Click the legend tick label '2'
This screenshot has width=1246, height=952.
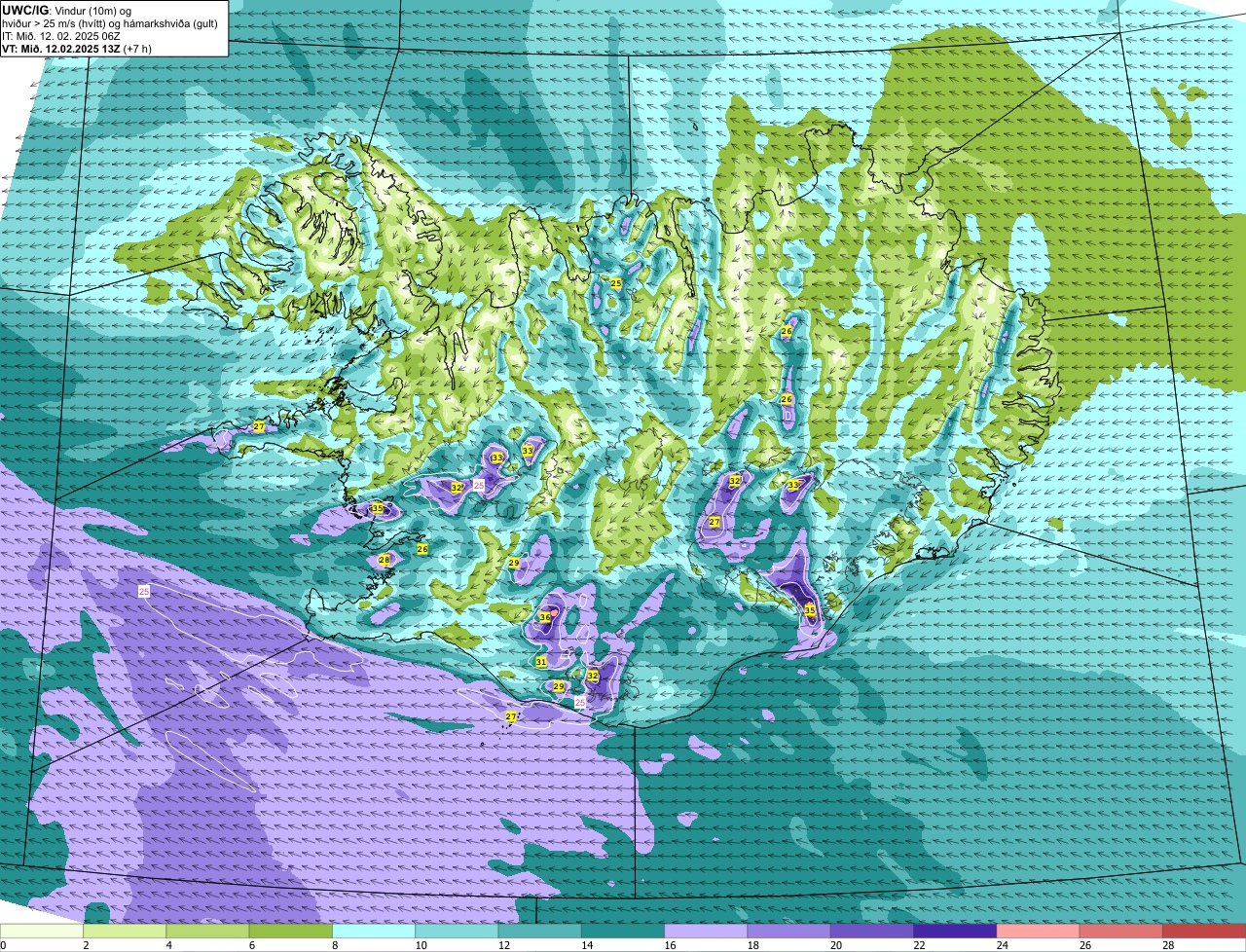86,945
